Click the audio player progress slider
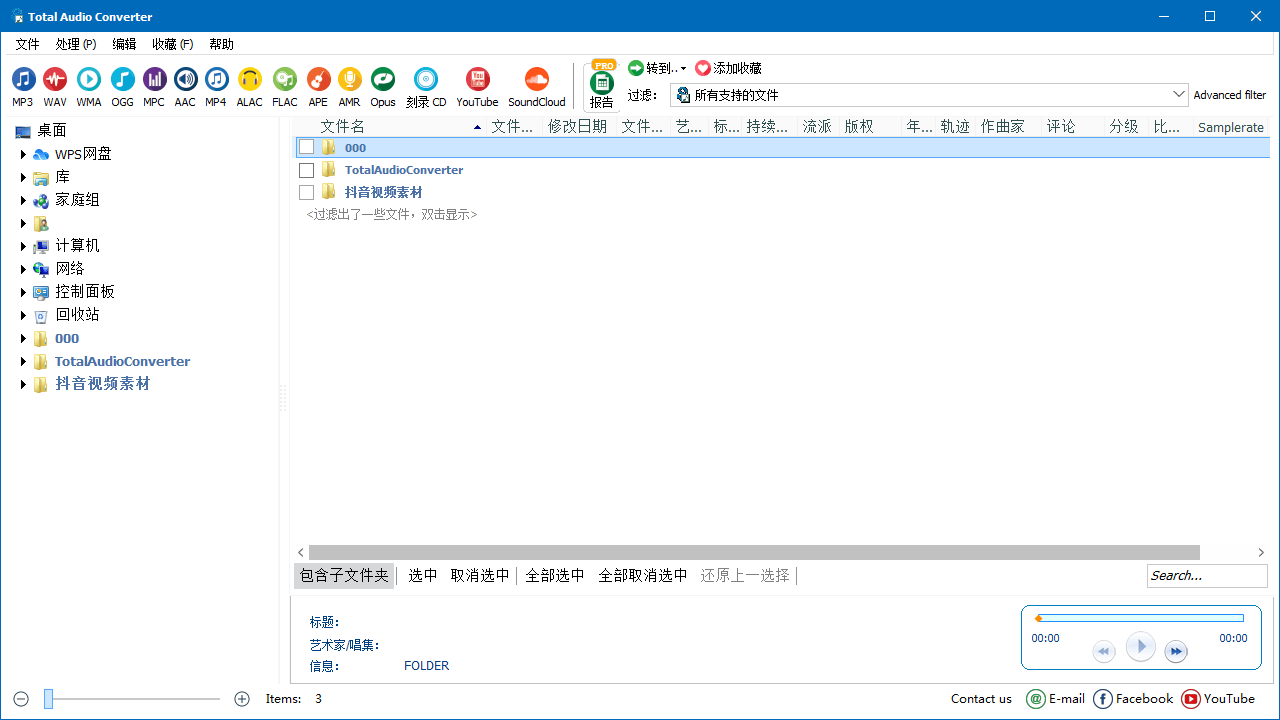 tap(1140, 618)
